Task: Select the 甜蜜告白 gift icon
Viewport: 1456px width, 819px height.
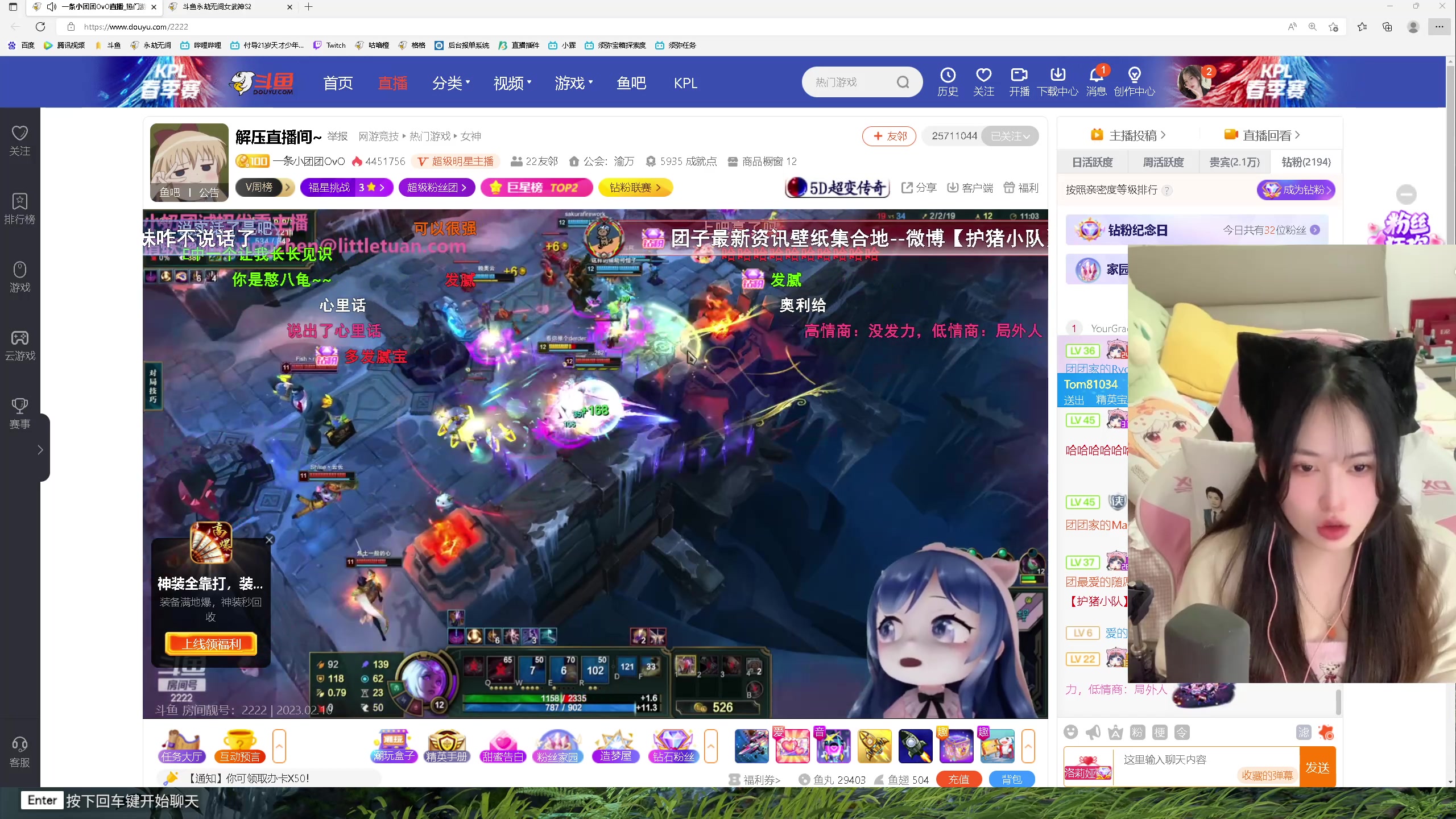Action: pos(502,745)
